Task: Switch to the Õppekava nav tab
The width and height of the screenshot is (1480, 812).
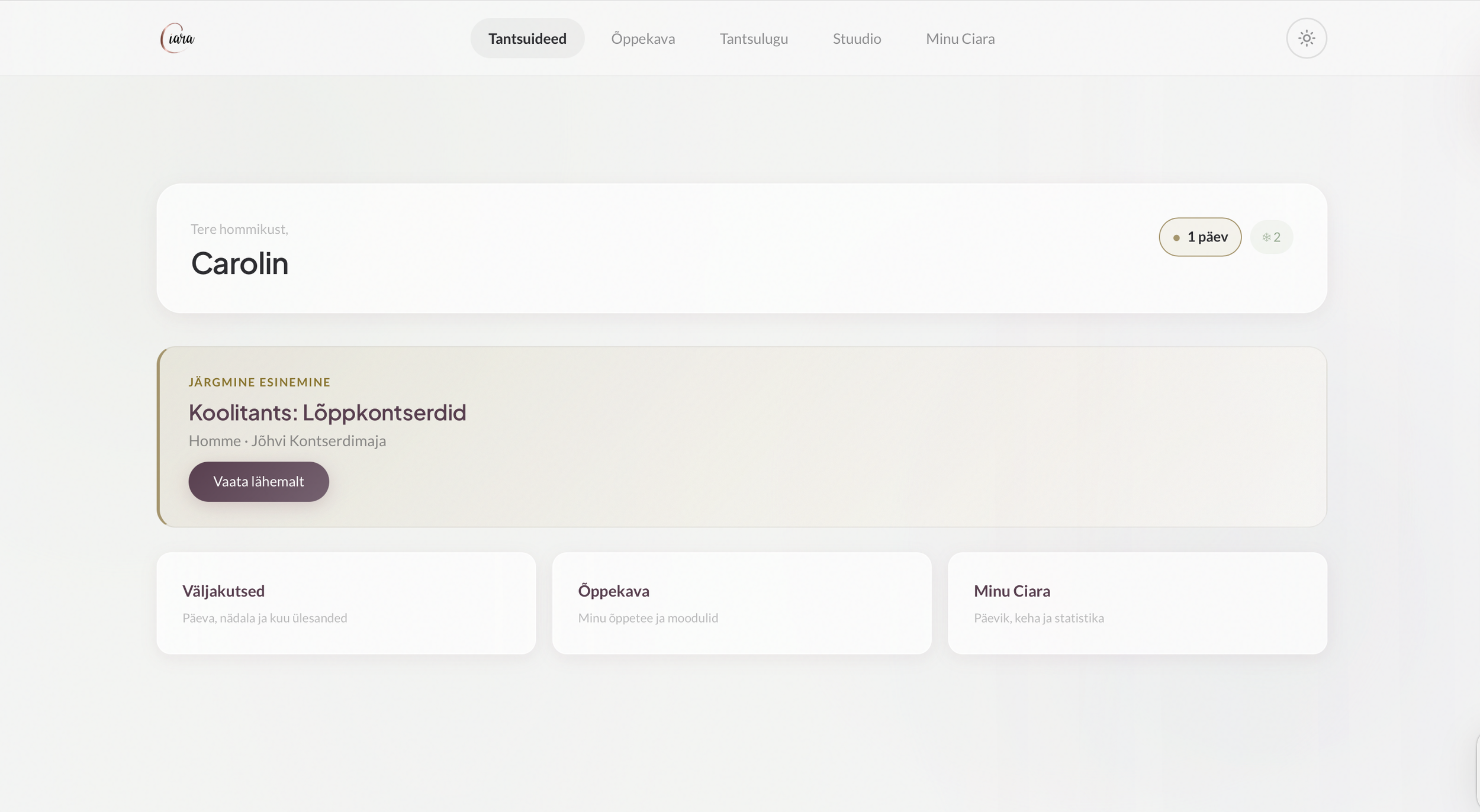Action: click(643, 38)
